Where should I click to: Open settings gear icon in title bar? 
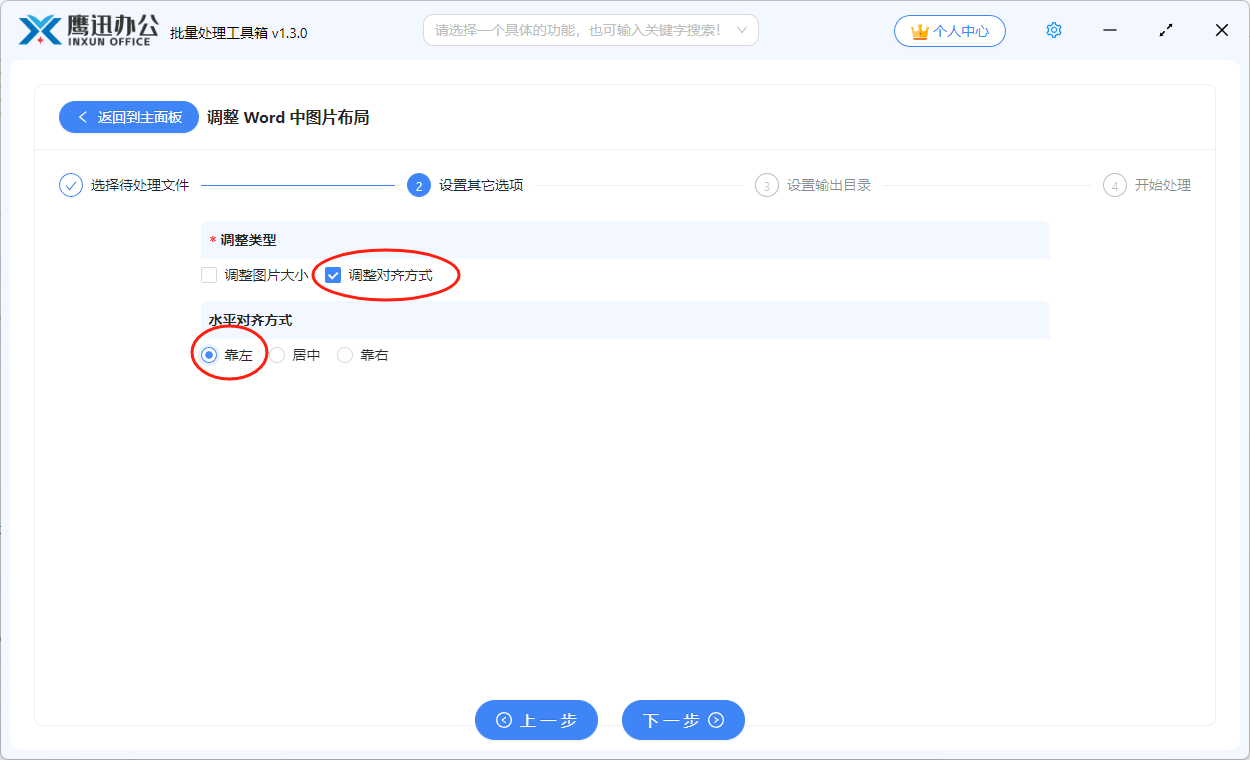[1053, 30]
